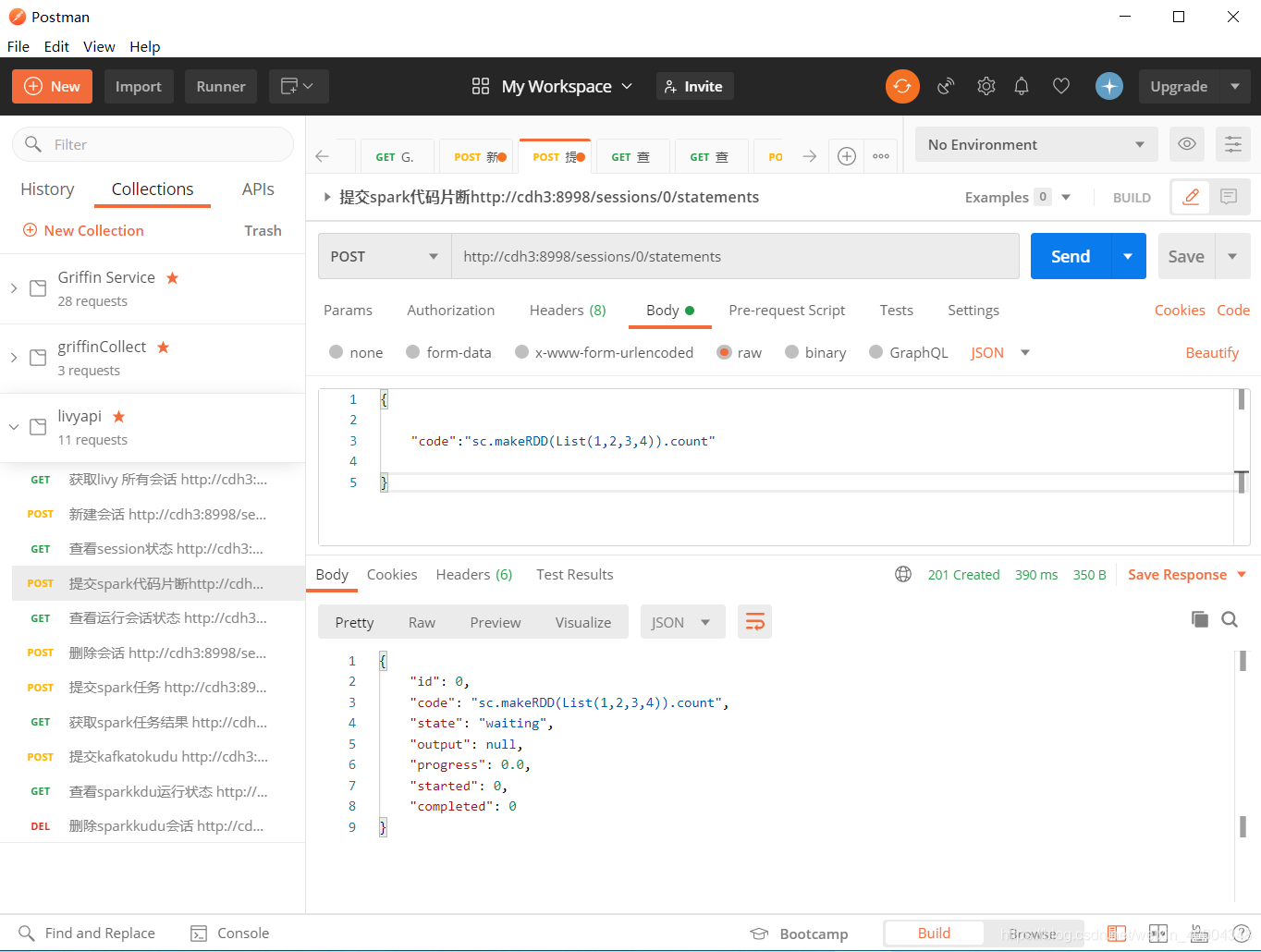Screen dimensions: 1261x952
Task: Select the GraphQL body type radio
Action: pos(875,352)
